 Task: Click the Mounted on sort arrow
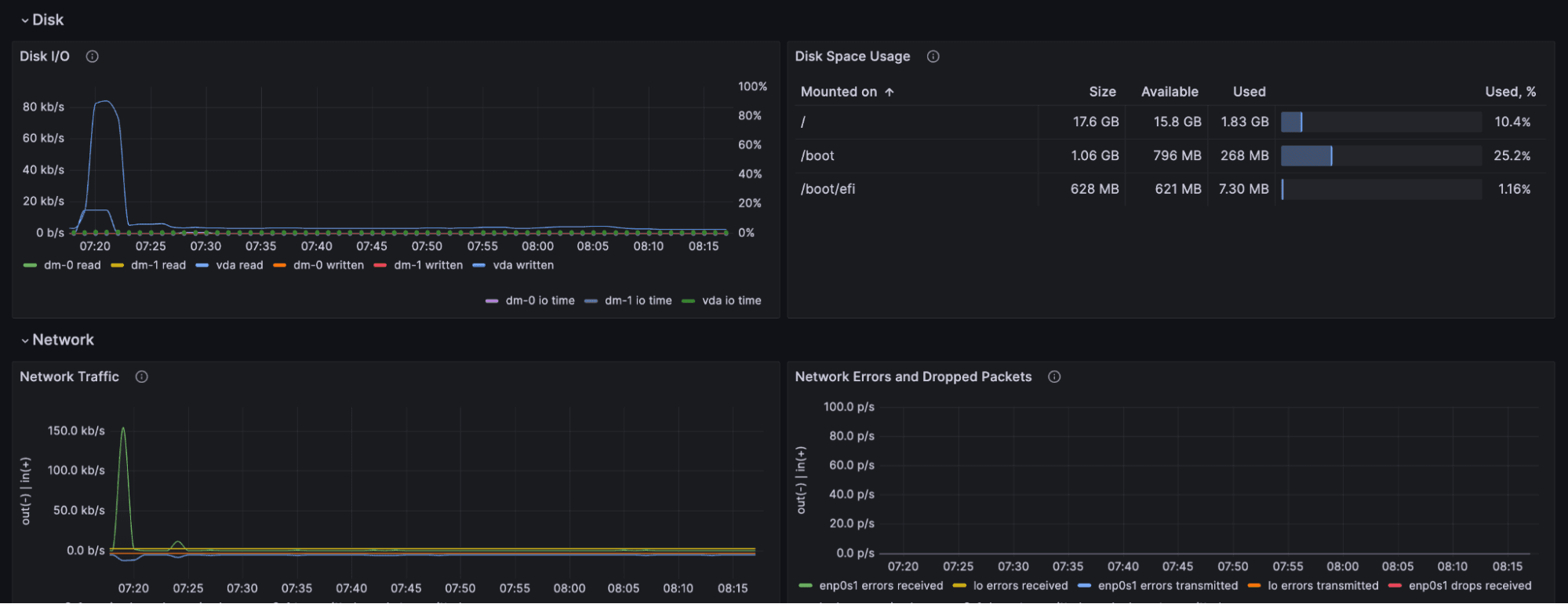coord(890,92)
